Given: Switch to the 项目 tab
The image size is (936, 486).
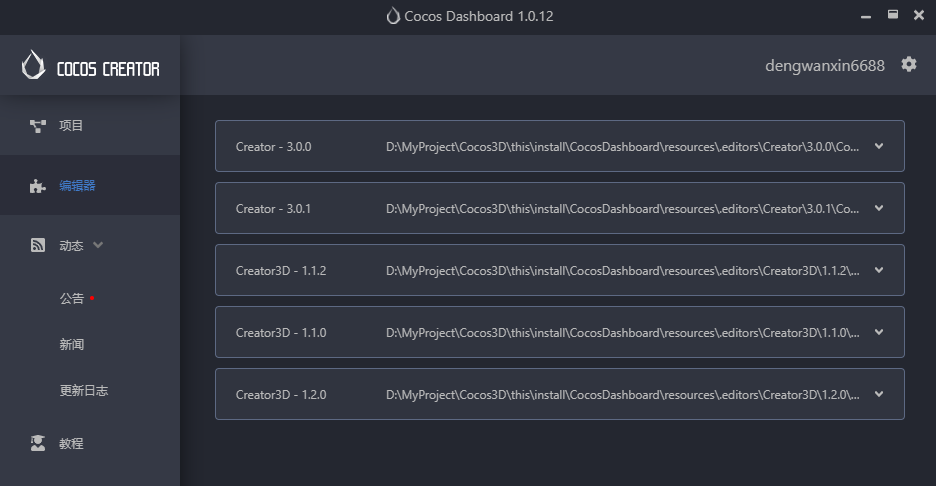Looking at the screenshot, I should pyautogui.click(x=71, y=126).
